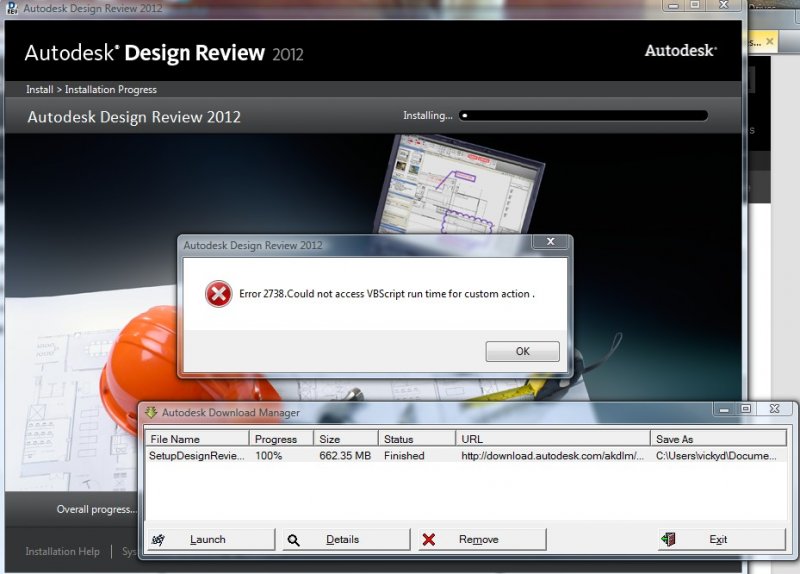Select the SetupDesignRevie... download row

(466, 456)
